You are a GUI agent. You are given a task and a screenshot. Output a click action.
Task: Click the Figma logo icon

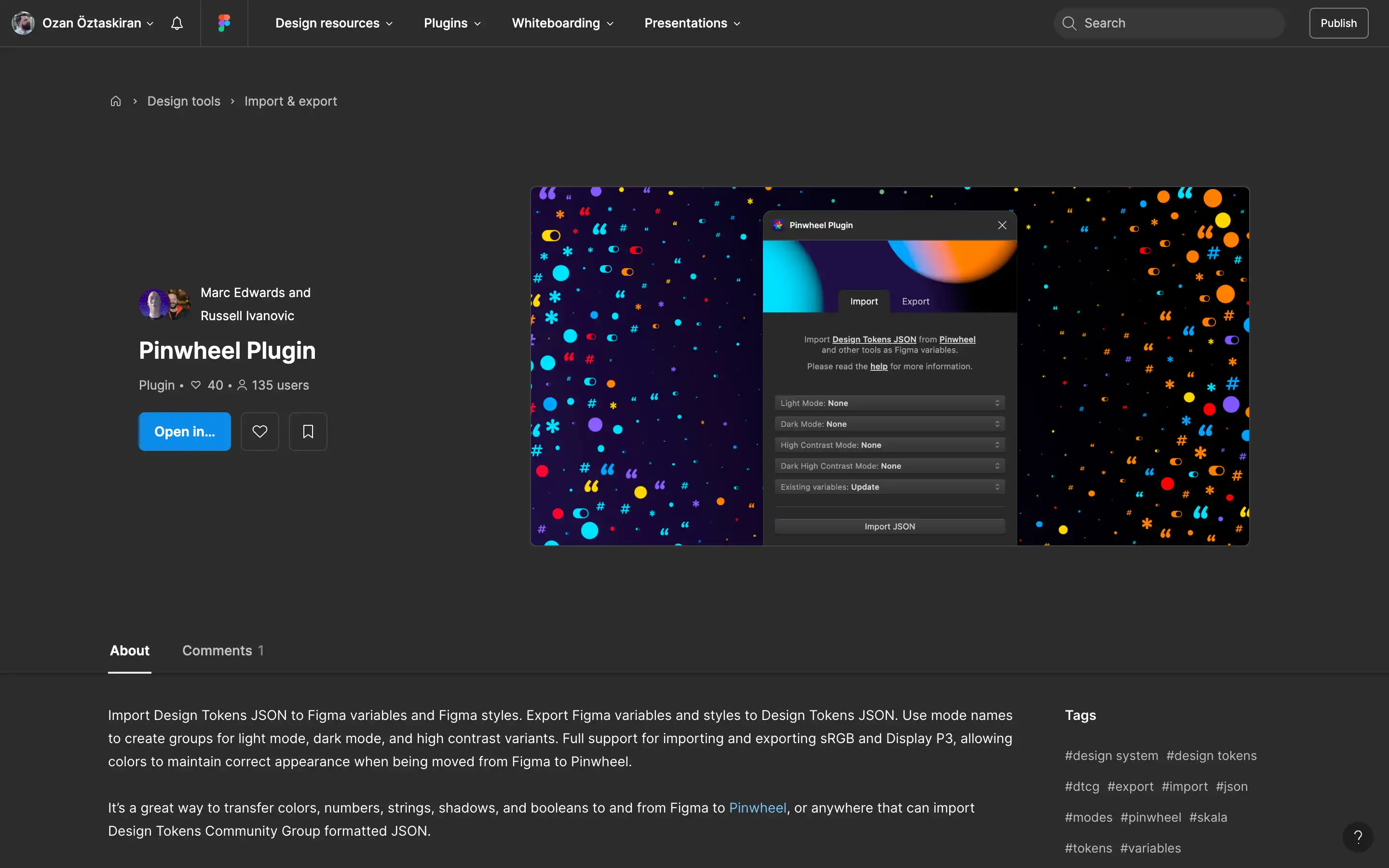pos(224,23)
